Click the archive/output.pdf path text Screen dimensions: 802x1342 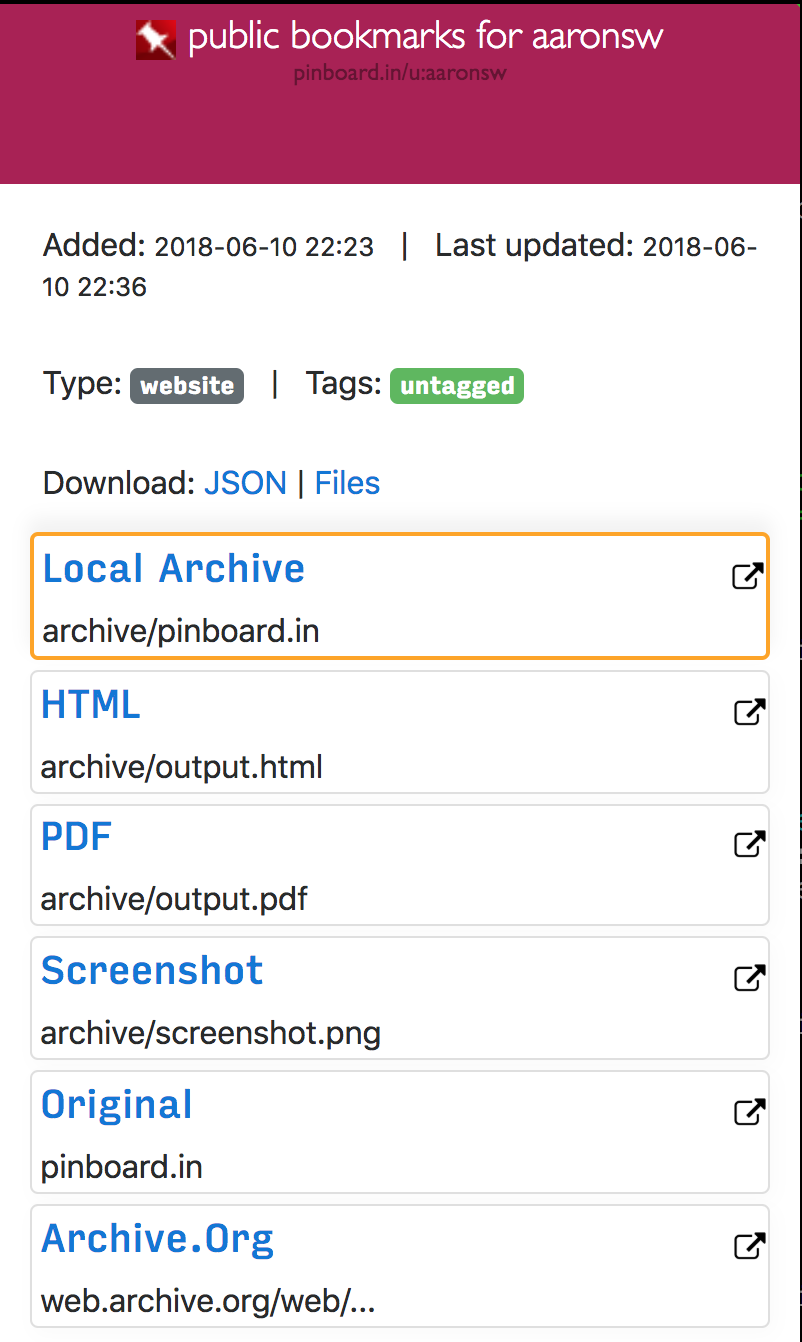174,899
